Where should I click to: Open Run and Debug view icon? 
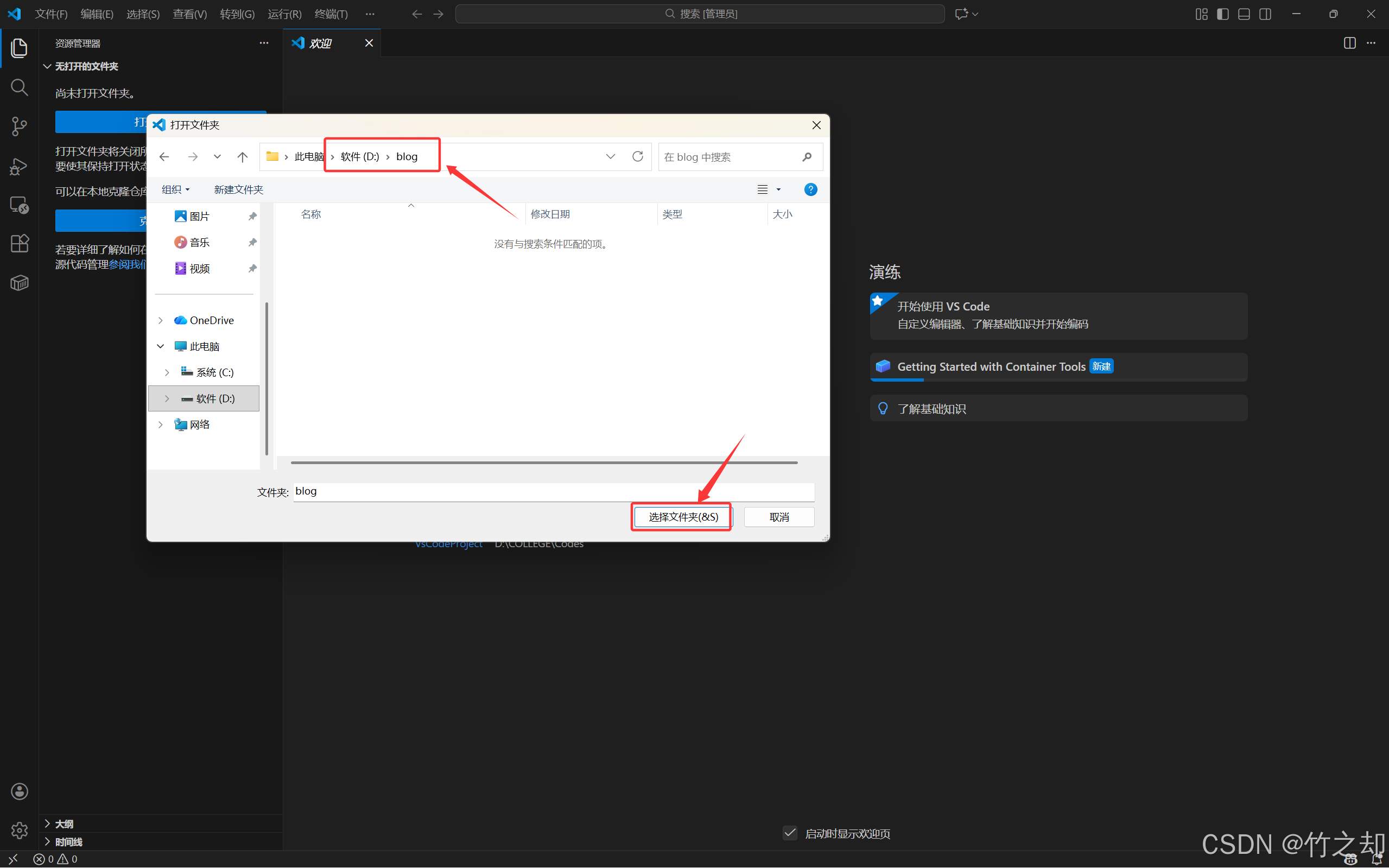(19, 167)
